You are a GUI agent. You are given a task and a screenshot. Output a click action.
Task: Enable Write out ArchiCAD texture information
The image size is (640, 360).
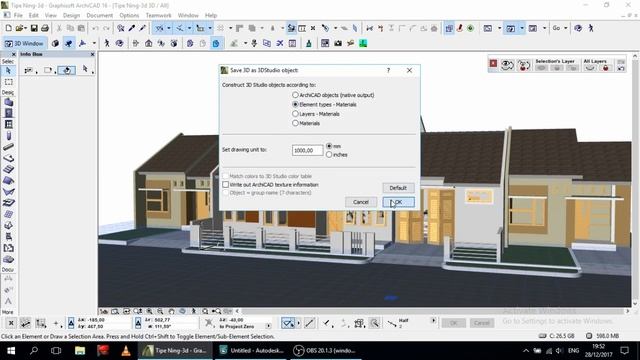tap(225, 184)
